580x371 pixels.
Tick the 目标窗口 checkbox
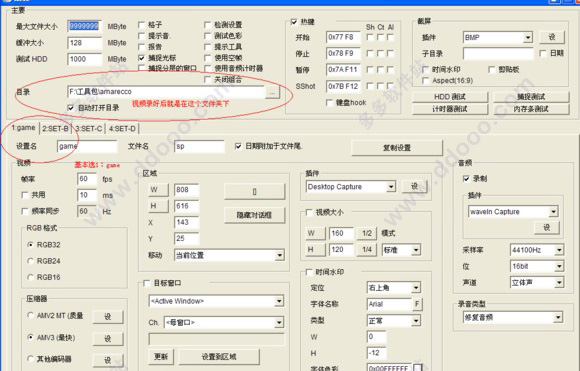tap(146, 283)
